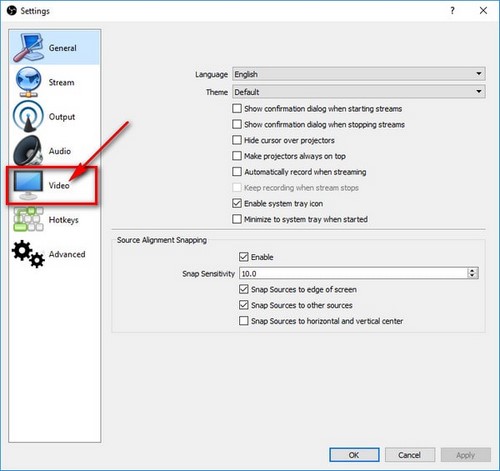Viewport: 500px width, 471px height.
Task: Click the help question mark icon
Action: [x=452, y=11]
